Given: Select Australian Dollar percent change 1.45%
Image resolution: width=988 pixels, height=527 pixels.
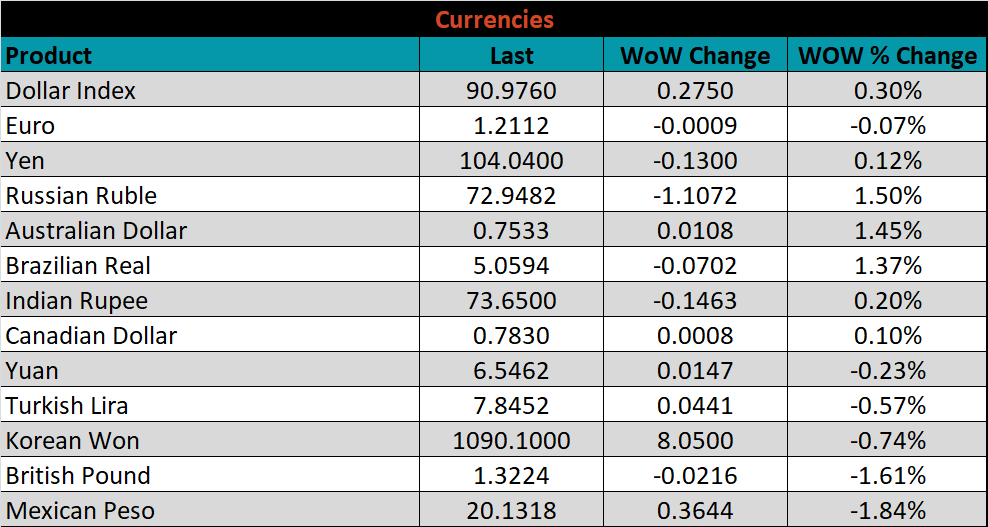Looking at the screenshot, I should (887, 231).
